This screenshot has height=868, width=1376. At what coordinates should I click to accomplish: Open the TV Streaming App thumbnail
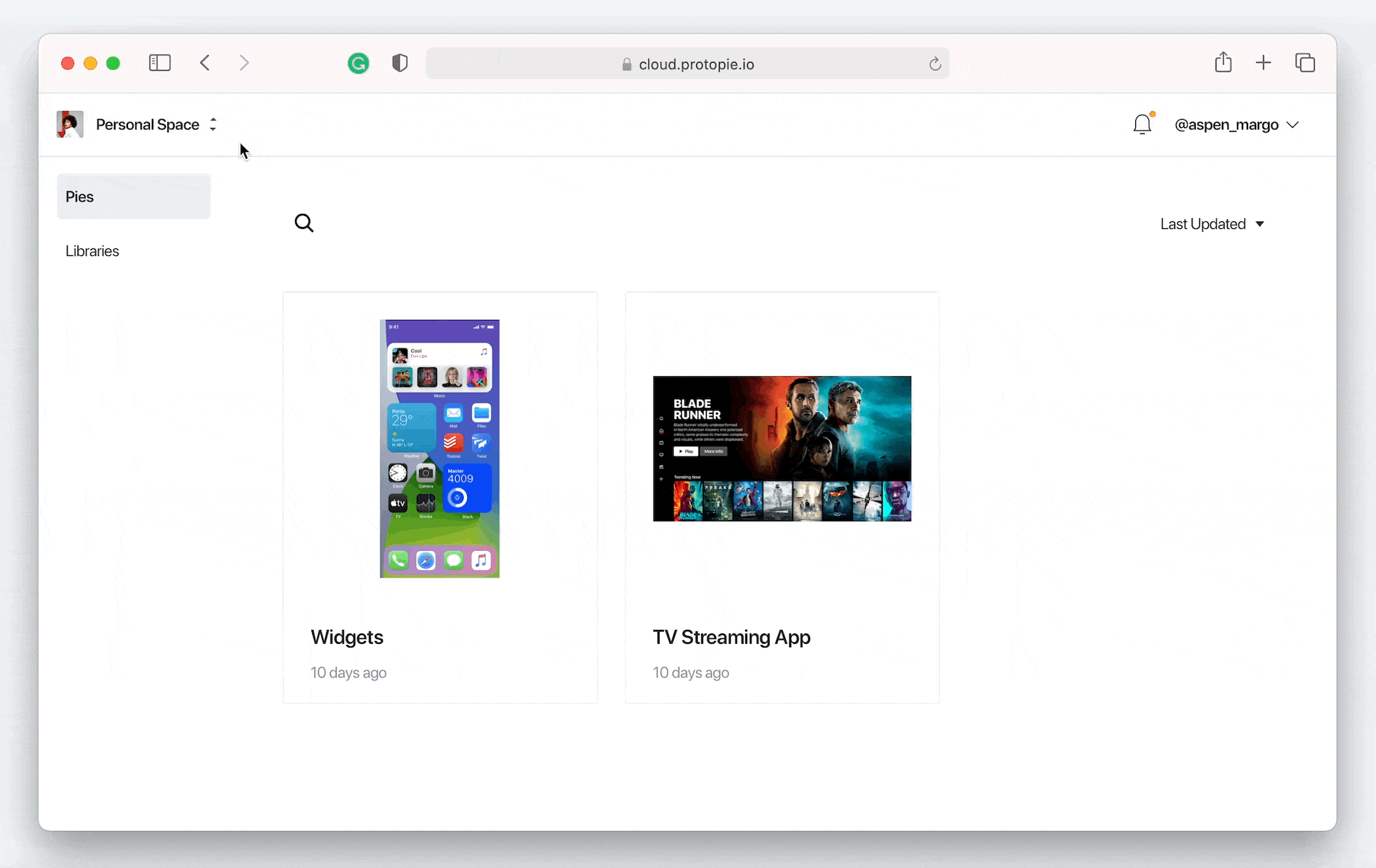(782, 448)
